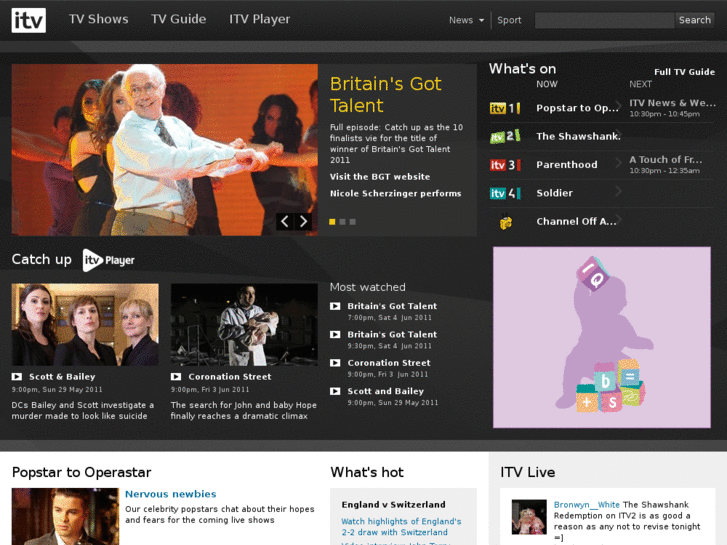Select the ITV3 channel logo

pos(505,165)
